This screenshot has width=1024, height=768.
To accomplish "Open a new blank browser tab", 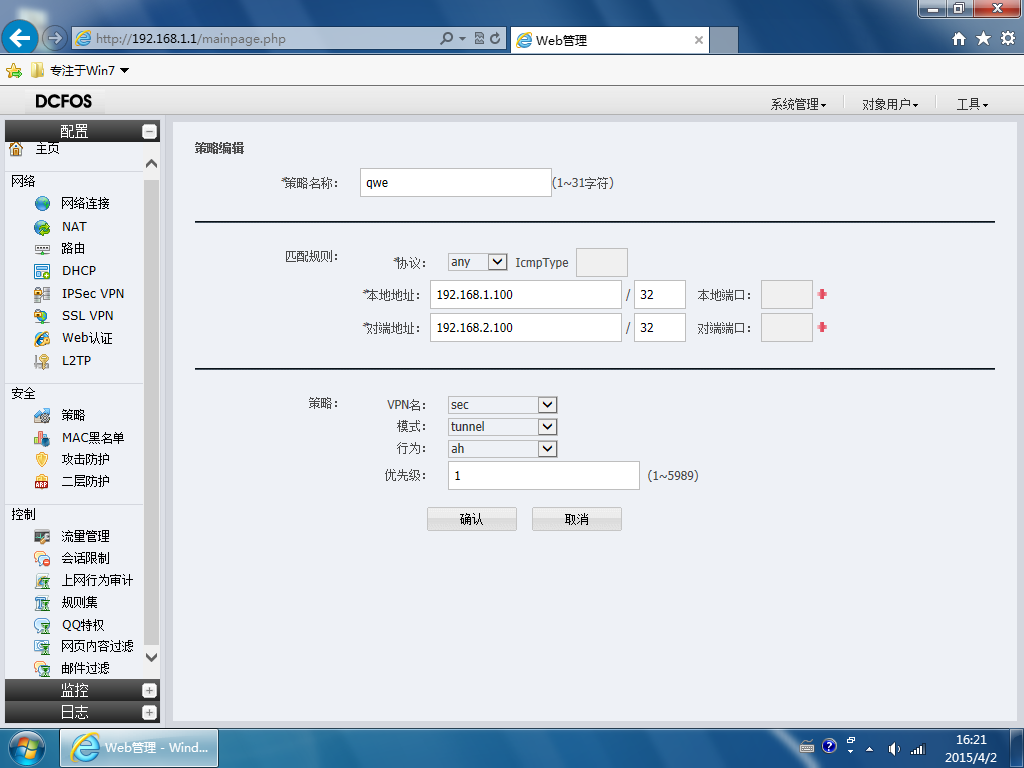I will pyautogui.click(x=724, y=40).
